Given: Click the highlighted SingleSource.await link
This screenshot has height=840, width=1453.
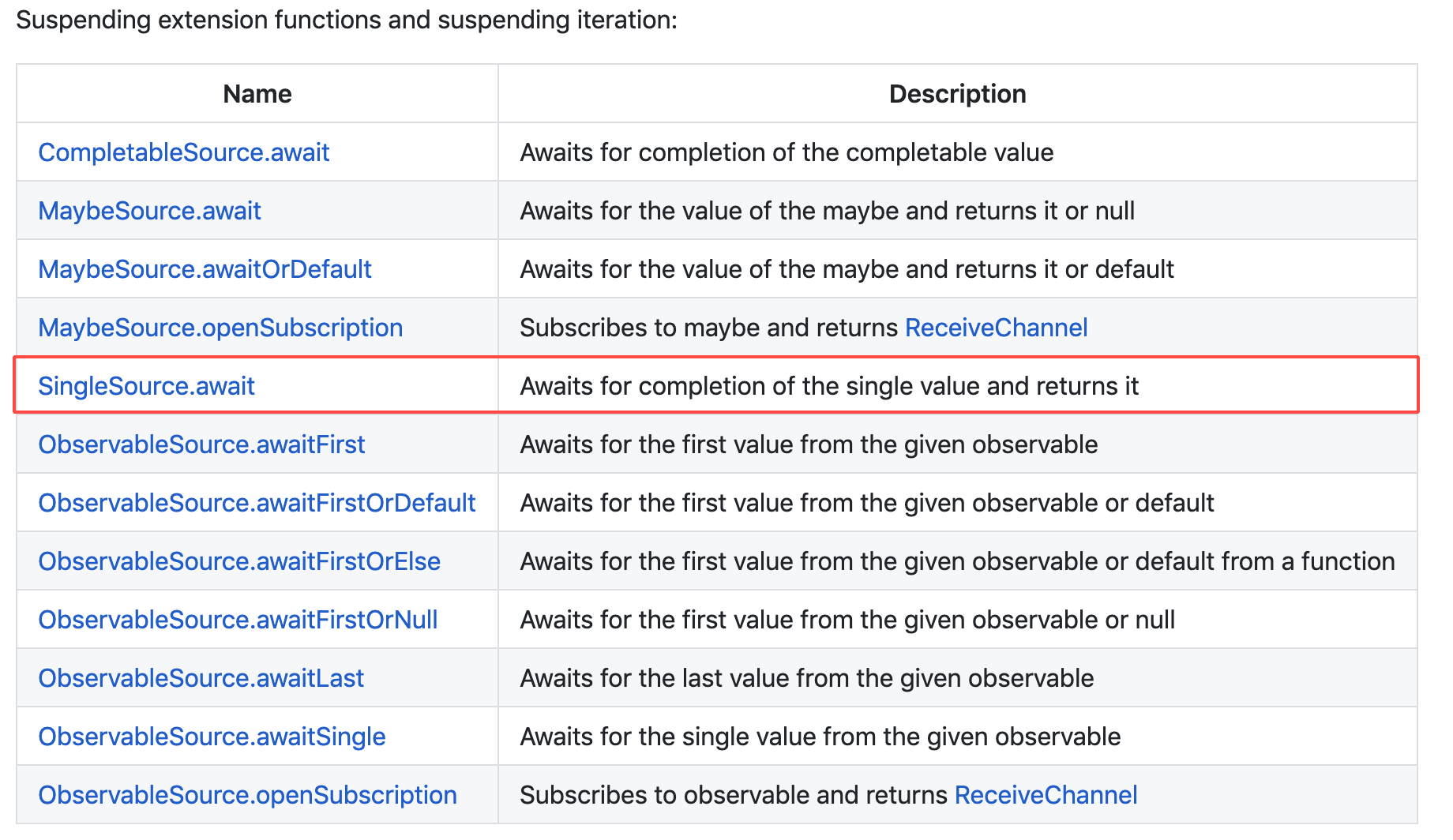Looking at the screenshot, I should pos(146,386).
